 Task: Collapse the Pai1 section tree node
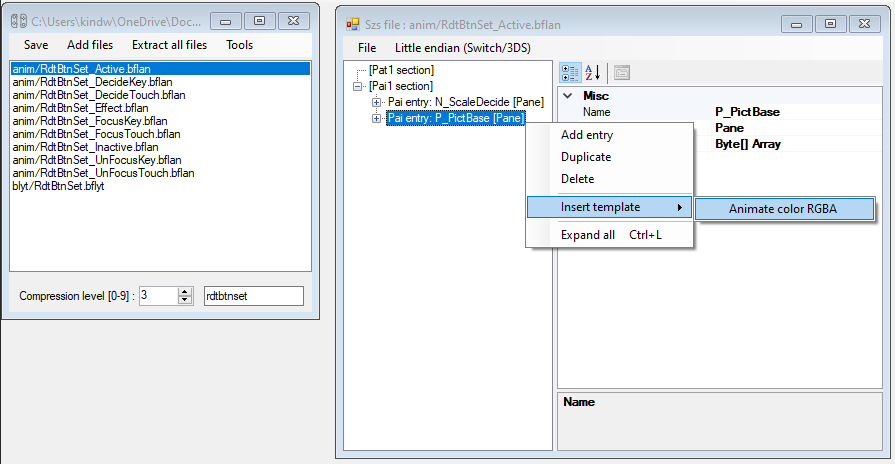(359, 86)
